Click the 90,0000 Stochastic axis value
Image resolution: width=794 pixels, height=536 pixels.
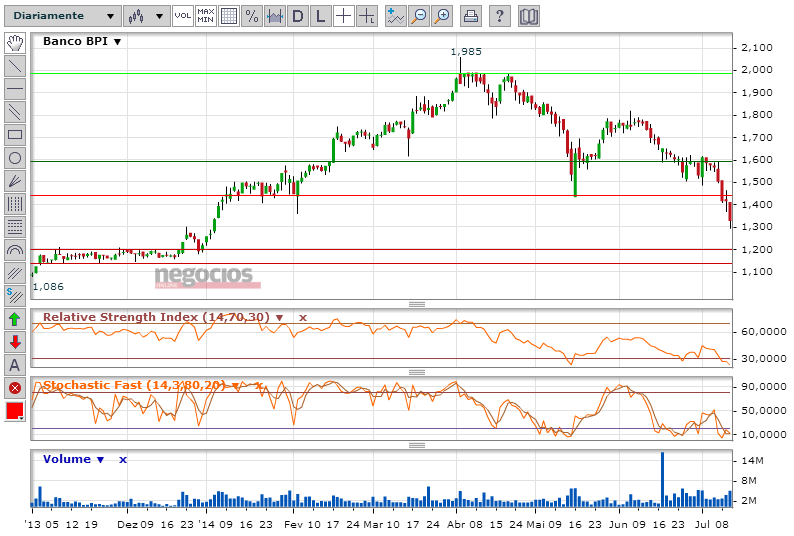[764, 387]
